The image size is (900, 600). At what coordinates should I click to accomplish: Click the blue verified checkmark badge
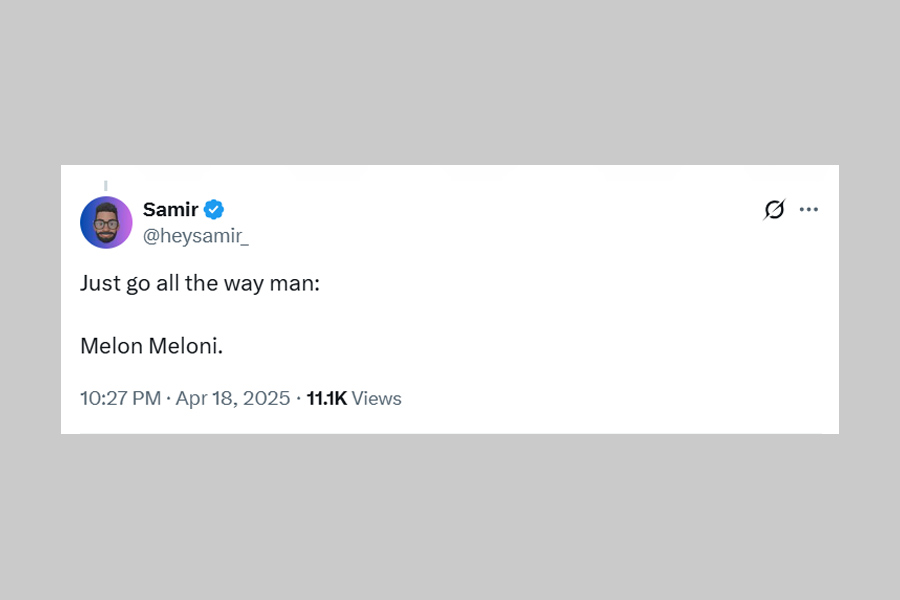214,210
